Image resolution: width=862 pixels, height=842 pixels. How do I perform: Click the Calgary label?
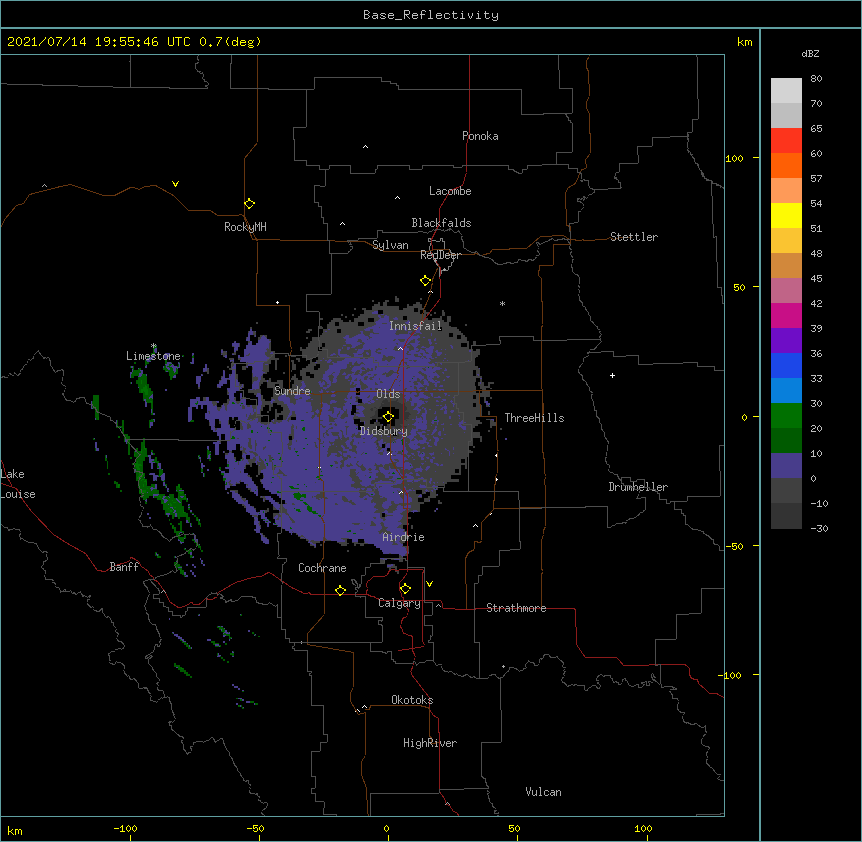click(x=399, y=603)
